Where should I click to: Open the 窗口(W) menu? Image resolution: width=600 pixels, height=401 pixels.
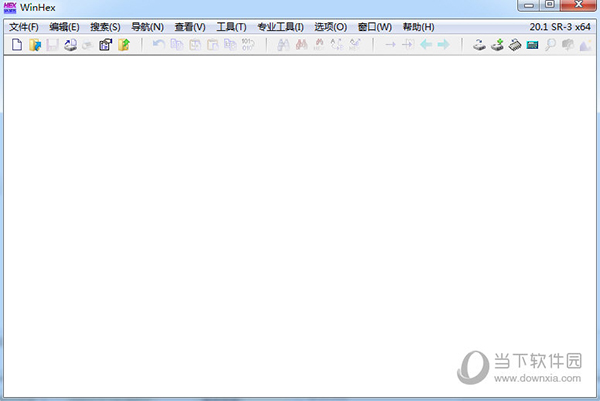(375, 27)
